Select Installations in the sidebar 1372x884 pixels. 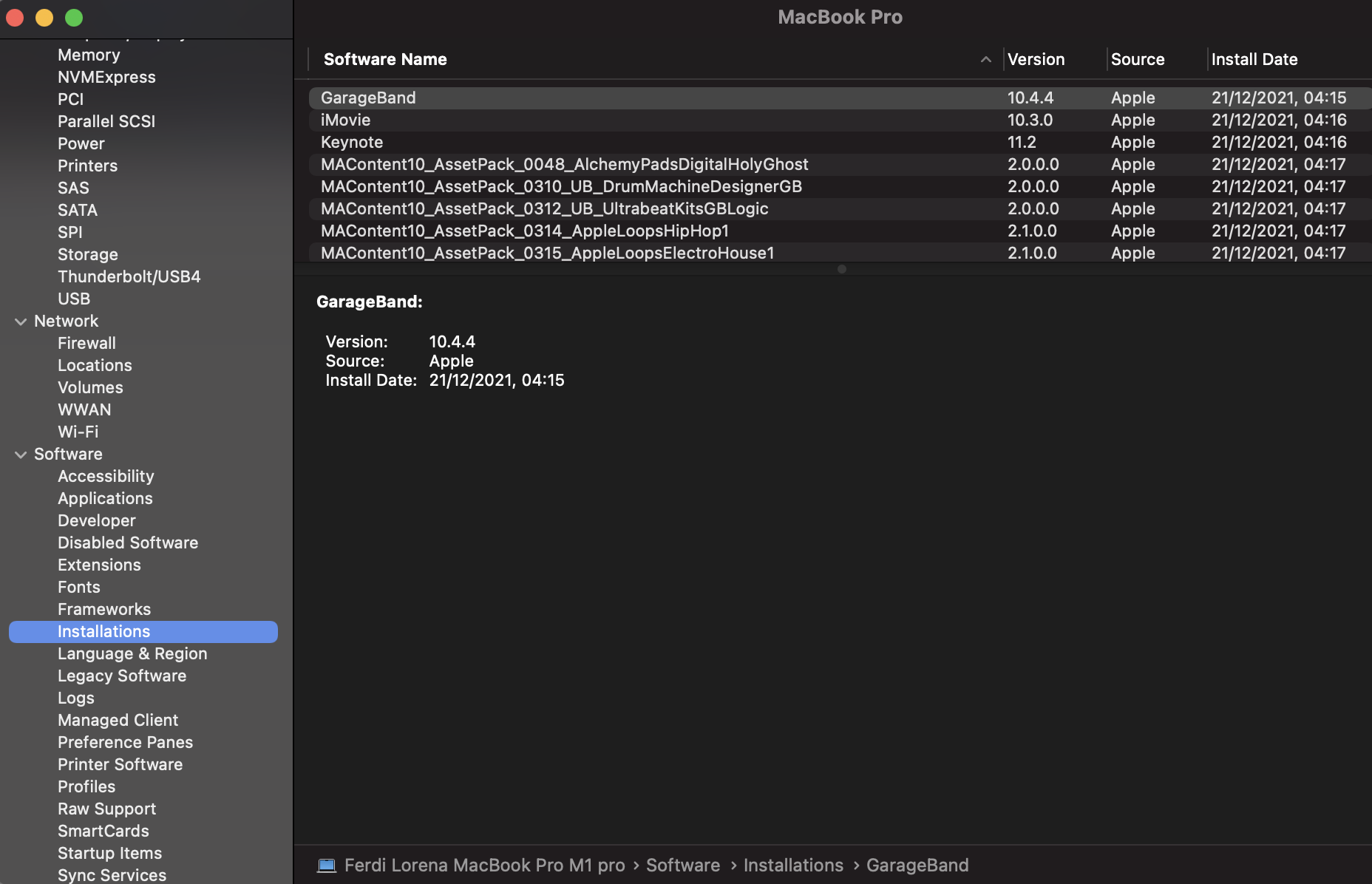[x=143, y=632]
